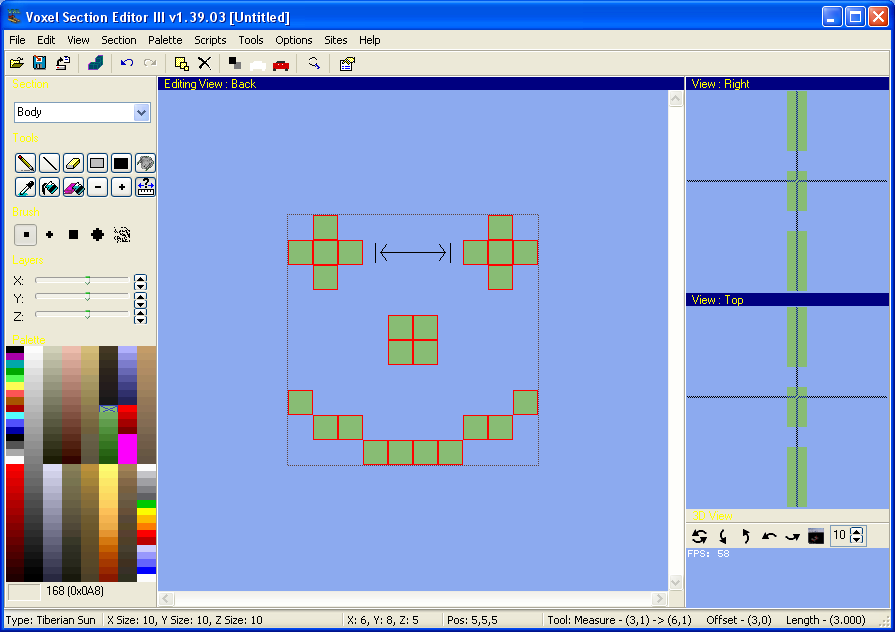Click the 3D view reset rotation icon
Viewport: 895px width, 632px height.
[699, 536]
